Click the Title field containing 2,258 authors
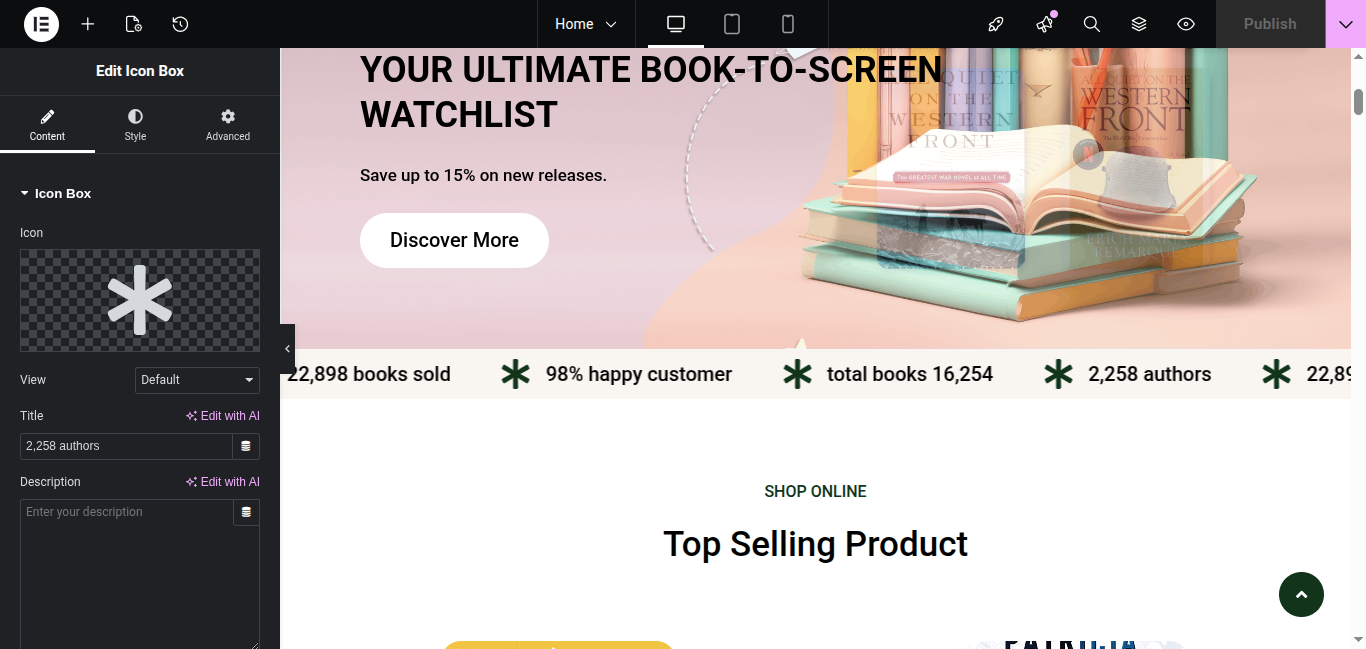1366x649 pixels. (126, 446)
